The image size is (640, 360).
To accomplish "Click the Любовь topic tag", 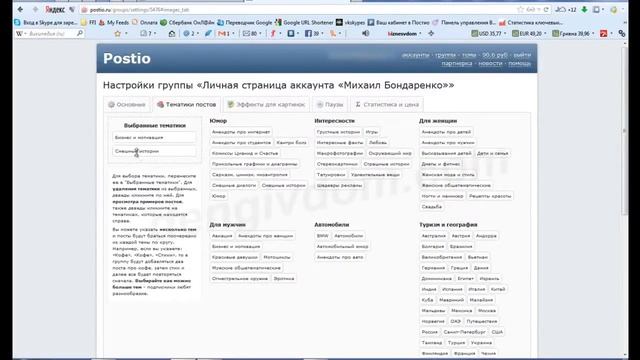I will pyautogui.click(x=378, y=142).
